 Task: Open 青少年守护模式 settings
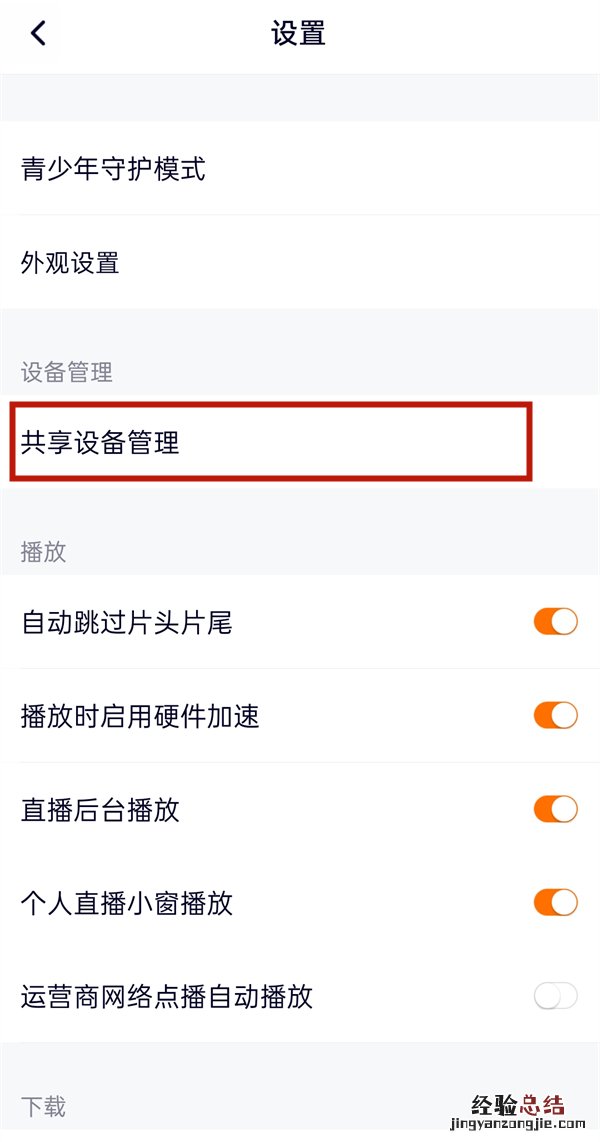click(x=113, y=169)
